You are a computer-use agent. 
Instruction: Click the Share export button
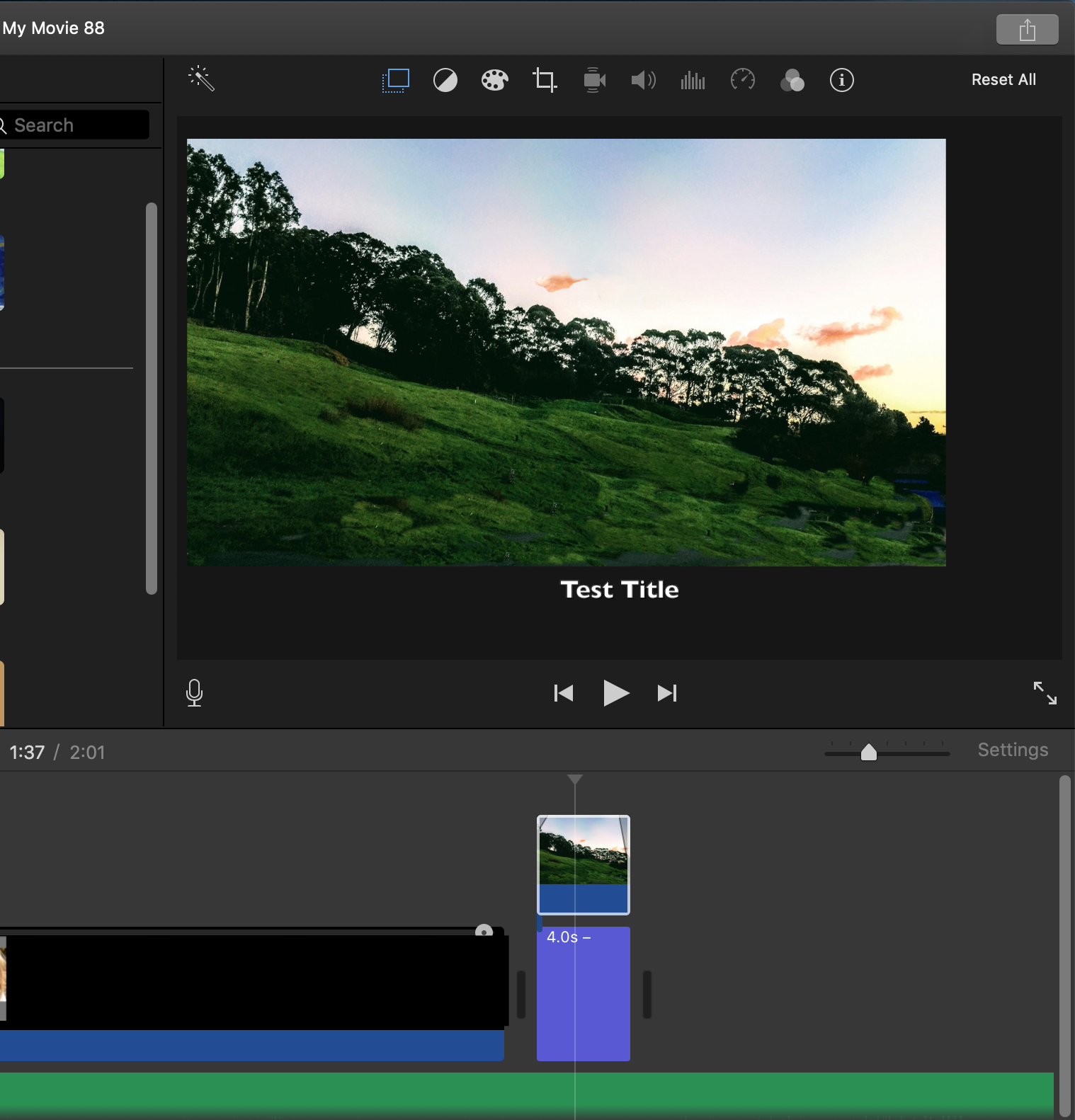pos(1027,30)
